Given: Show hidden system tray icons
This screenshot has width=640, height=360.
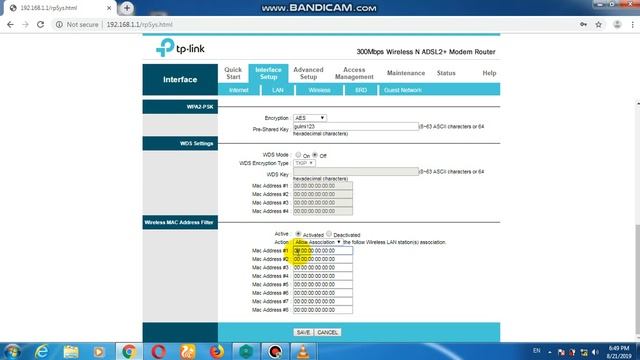Looking at the screenshot, I should point(550,352).
